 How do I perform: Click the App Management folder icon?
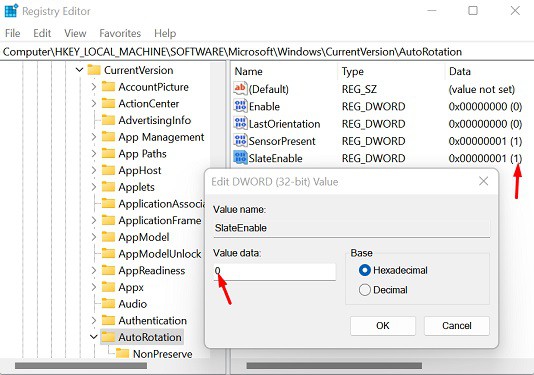point(108,137)
